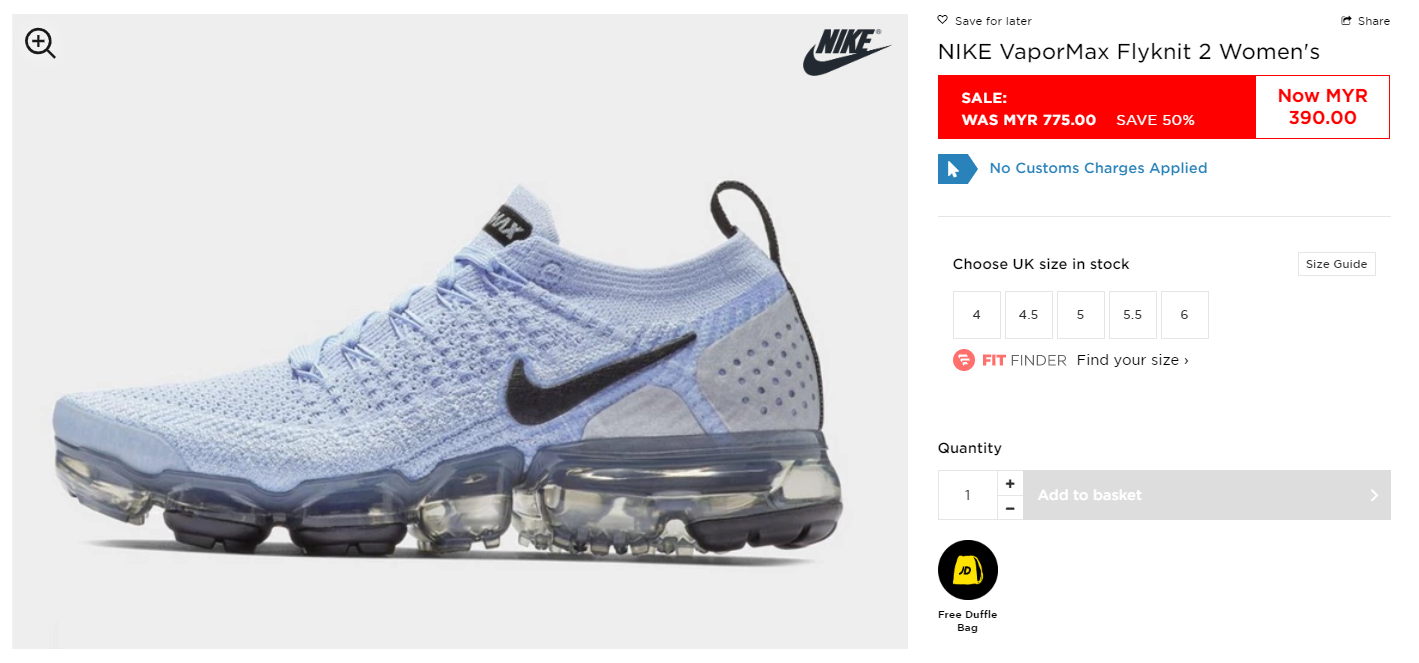1419x663 pixels.
Task: Click the Fit Finder round red icon
Action: pyautogui.click(x=964, y=360)
